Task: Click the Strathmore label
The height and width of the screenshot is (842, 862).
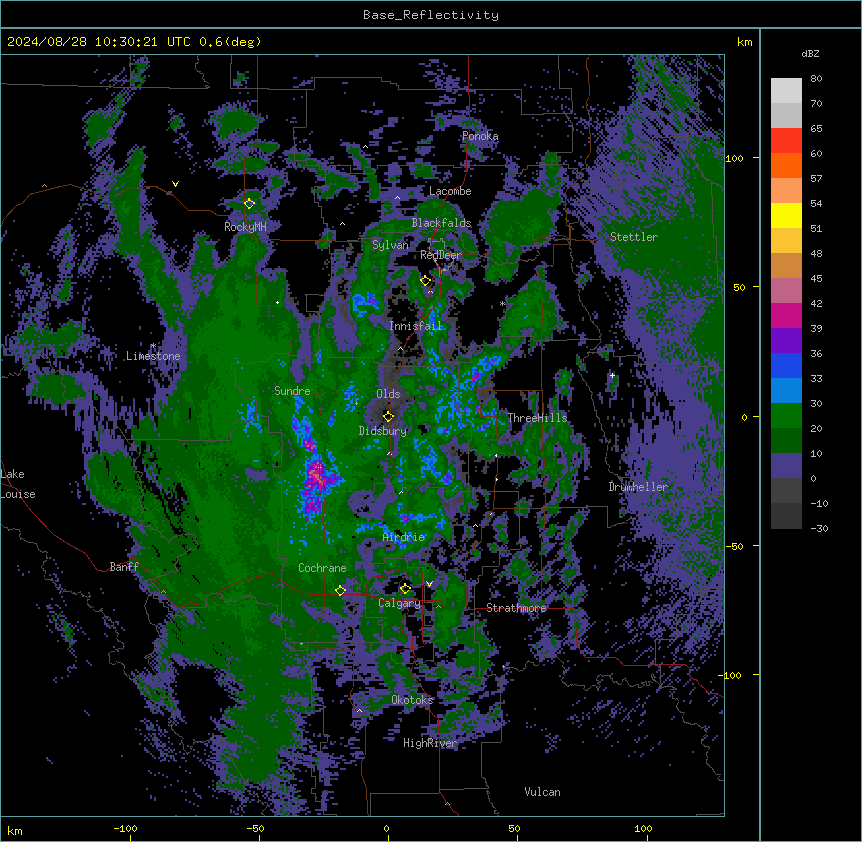Action: tap(516, 608)
